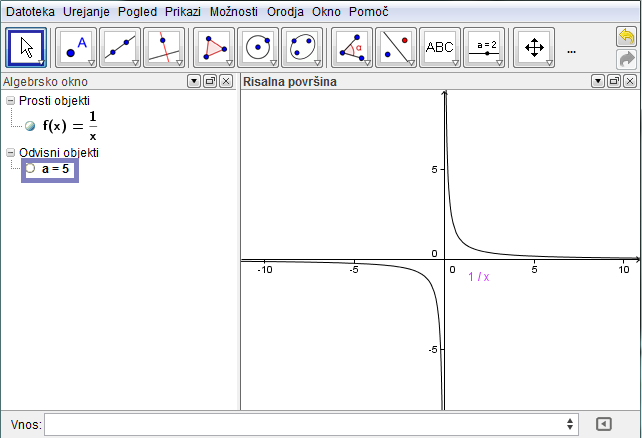This screenshot has width=642, height=438.
Task: Select the a=2 slider tool
Action: coord(485,47)
